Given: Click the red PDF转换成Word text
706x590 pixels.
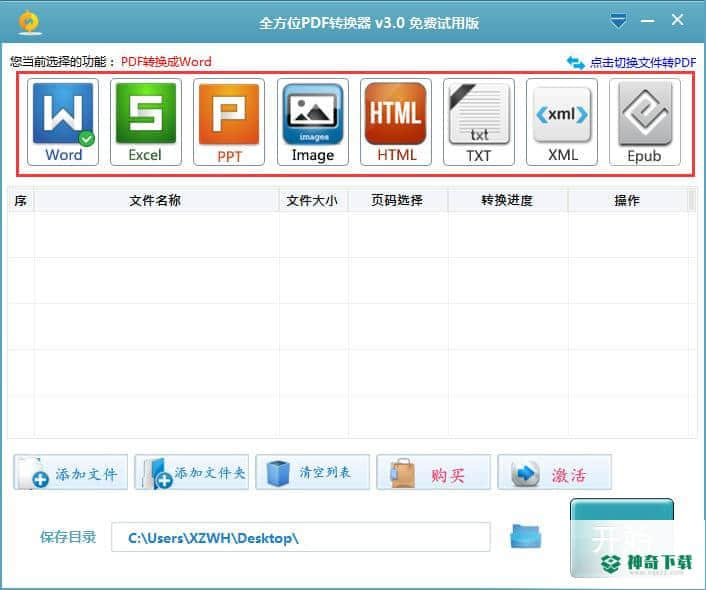Looking at the screenshot, I should click(x=166, y=62).
